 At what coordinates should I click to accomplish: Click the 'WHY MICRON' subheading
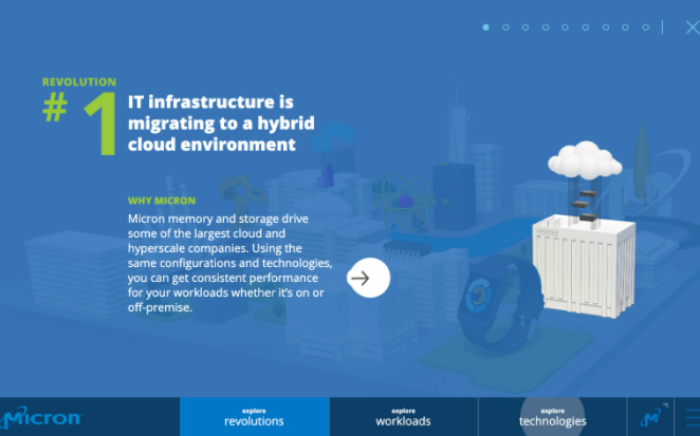coord(162,201)
